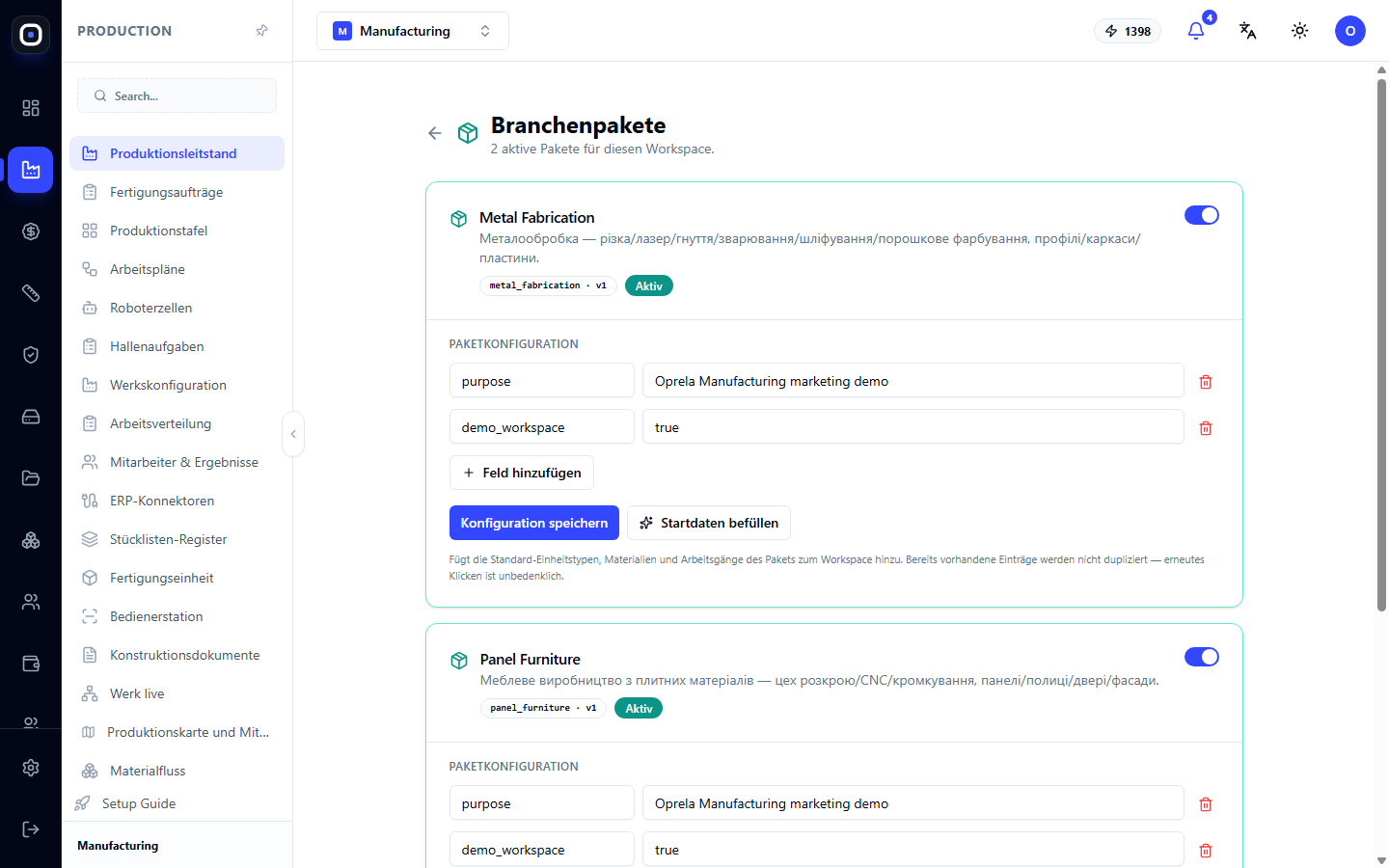This screenshot has height=868, width=1389.
Task: Open the Manufacturing workspace dropdown
Action: click(413, 31)
